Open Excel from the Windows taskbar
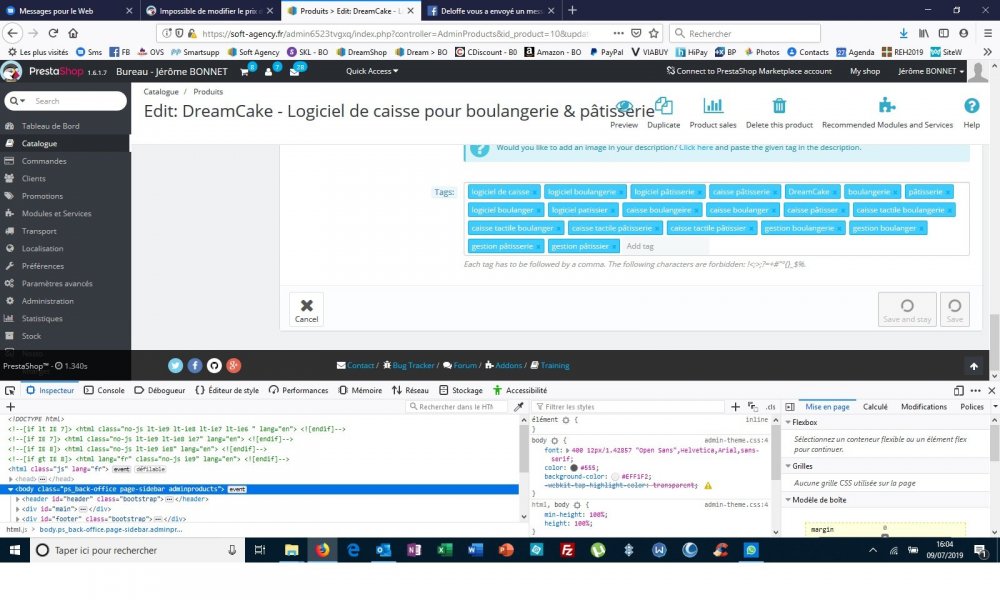This screenshot has width=1000, height=600. [x=445, y=550]
